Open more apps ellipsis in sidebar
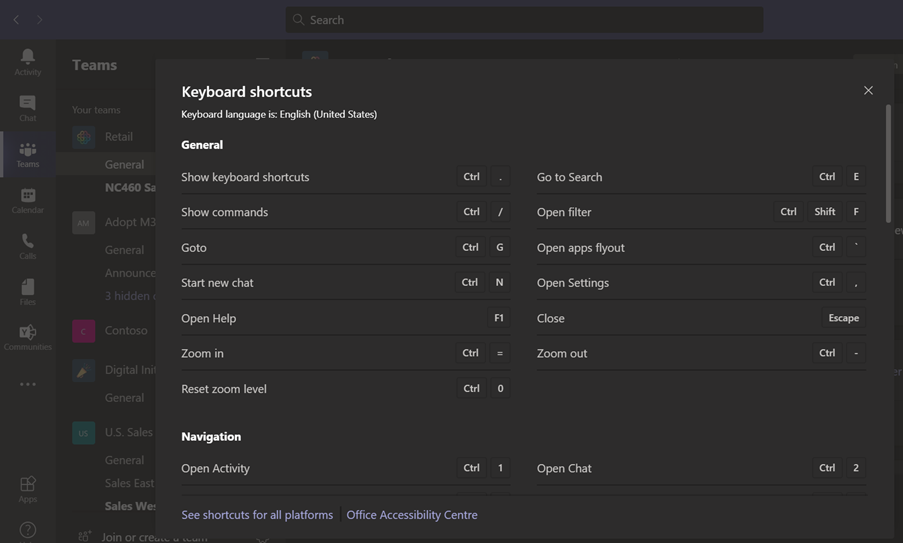Image resolution: width=903 pixels, height=543 pixels. [x=28, y=384]
